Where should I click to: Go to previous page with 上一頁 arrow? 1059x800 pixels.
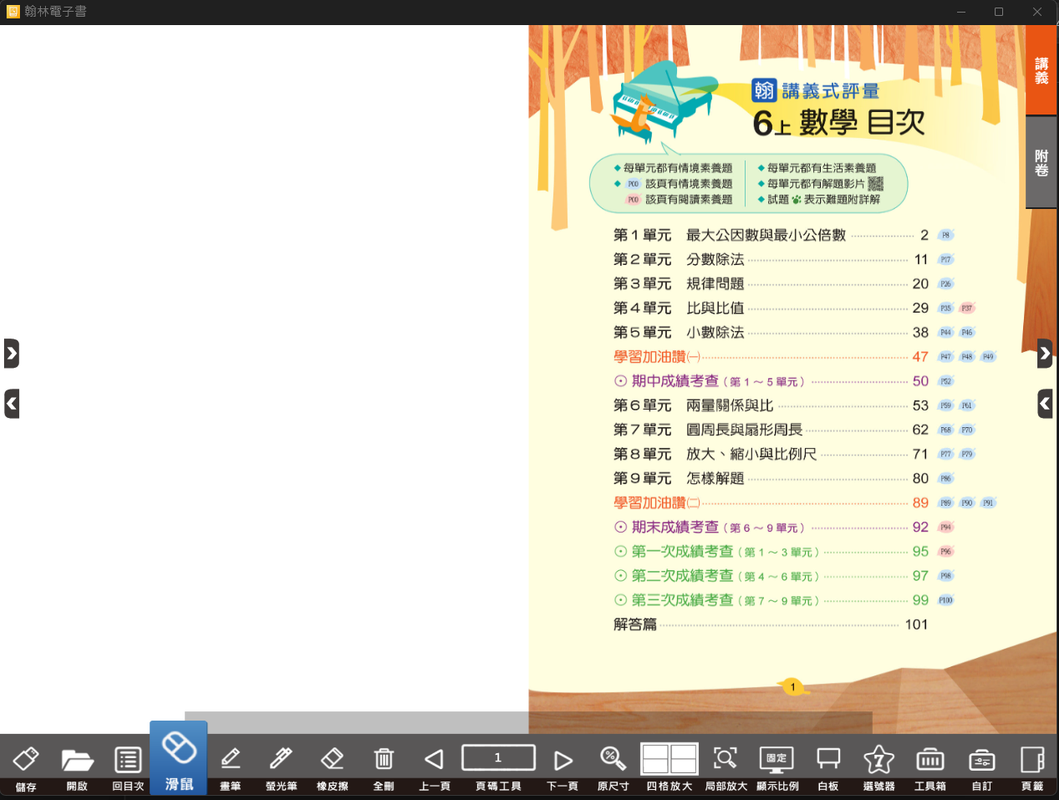434,759
